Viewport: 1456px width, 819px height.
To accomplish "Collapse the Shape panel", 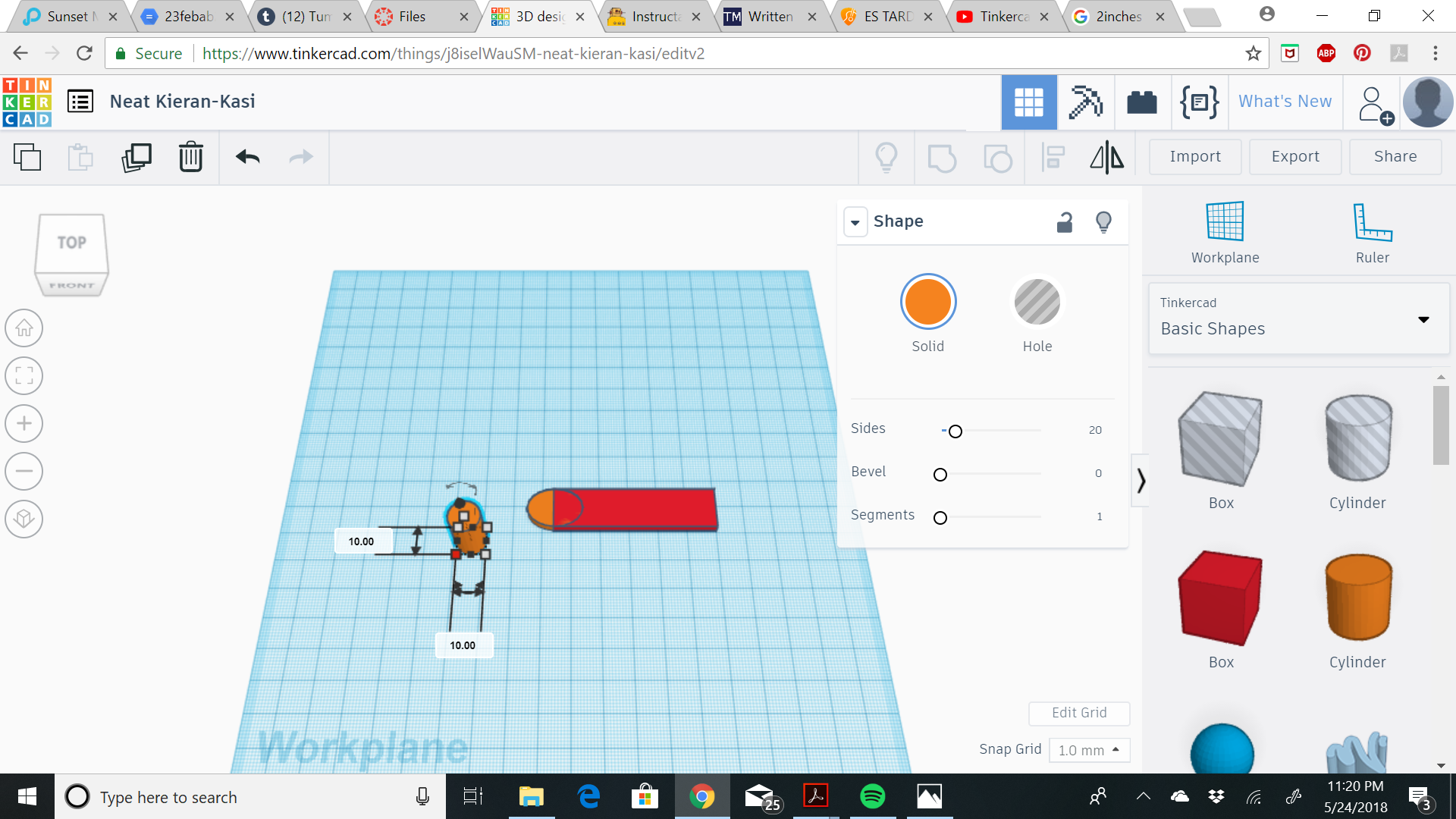I will [855, 221].
